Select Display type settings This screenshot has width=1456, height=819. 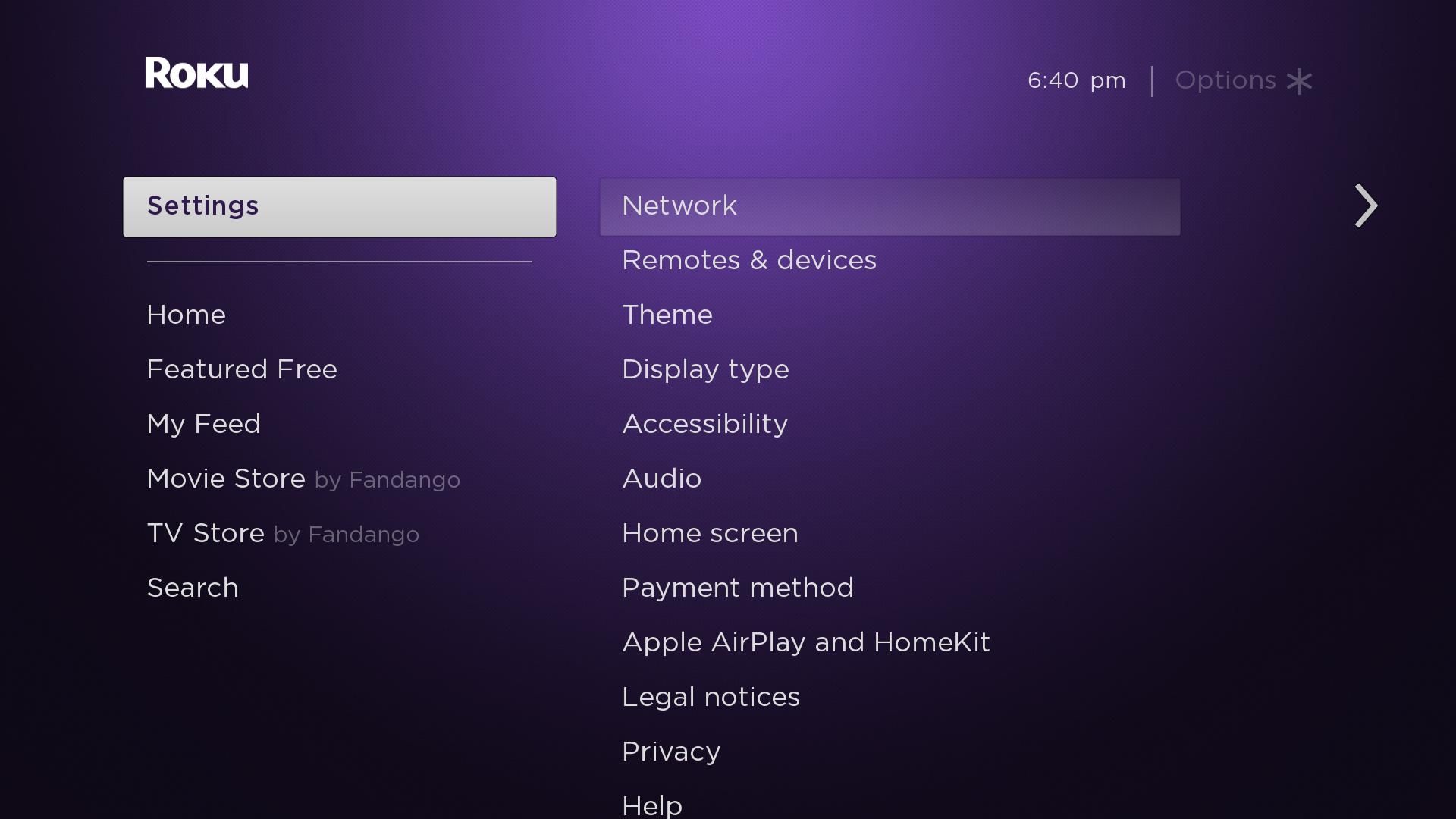click(705, 369)
